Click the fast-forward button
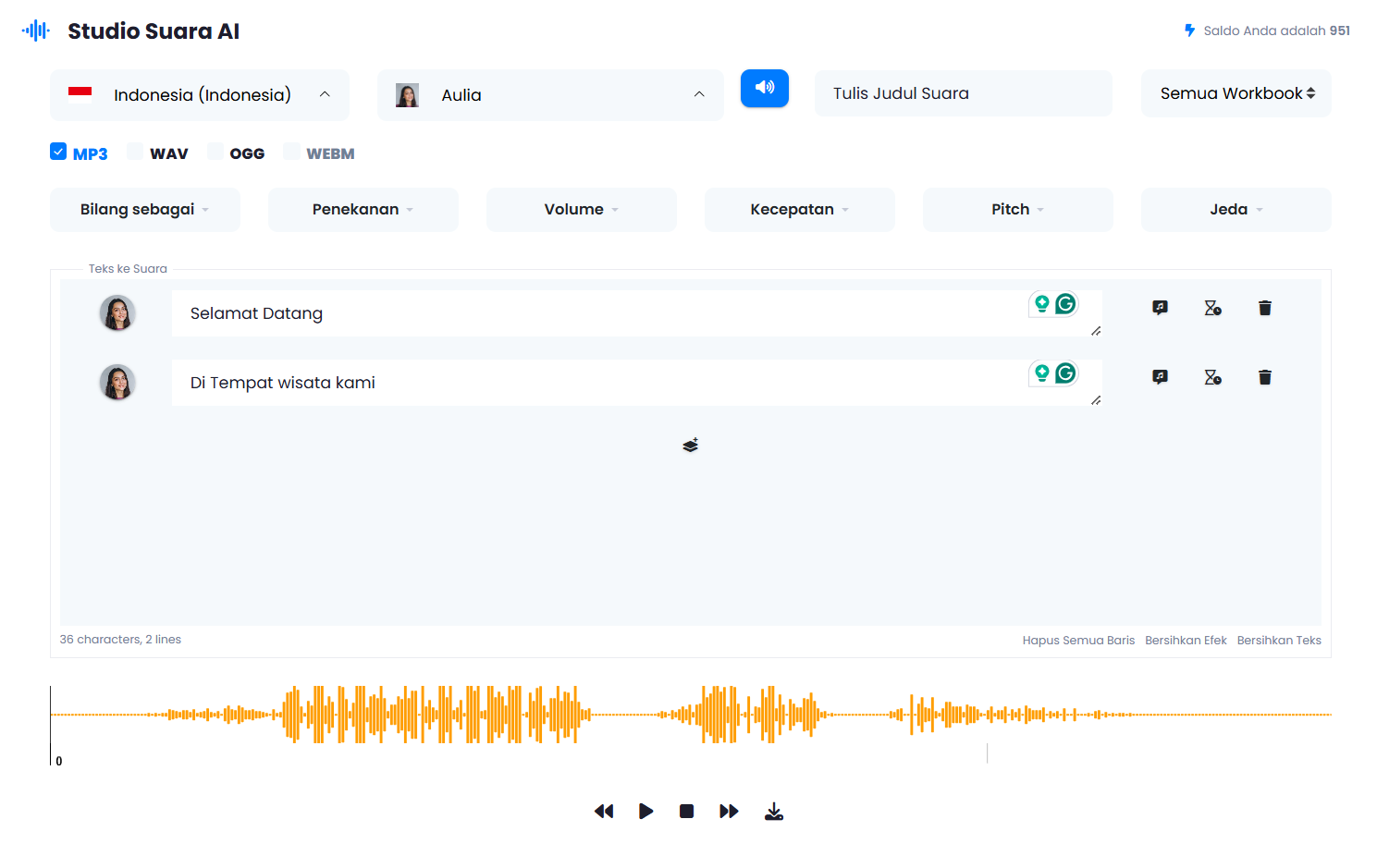 click(729, 812)
